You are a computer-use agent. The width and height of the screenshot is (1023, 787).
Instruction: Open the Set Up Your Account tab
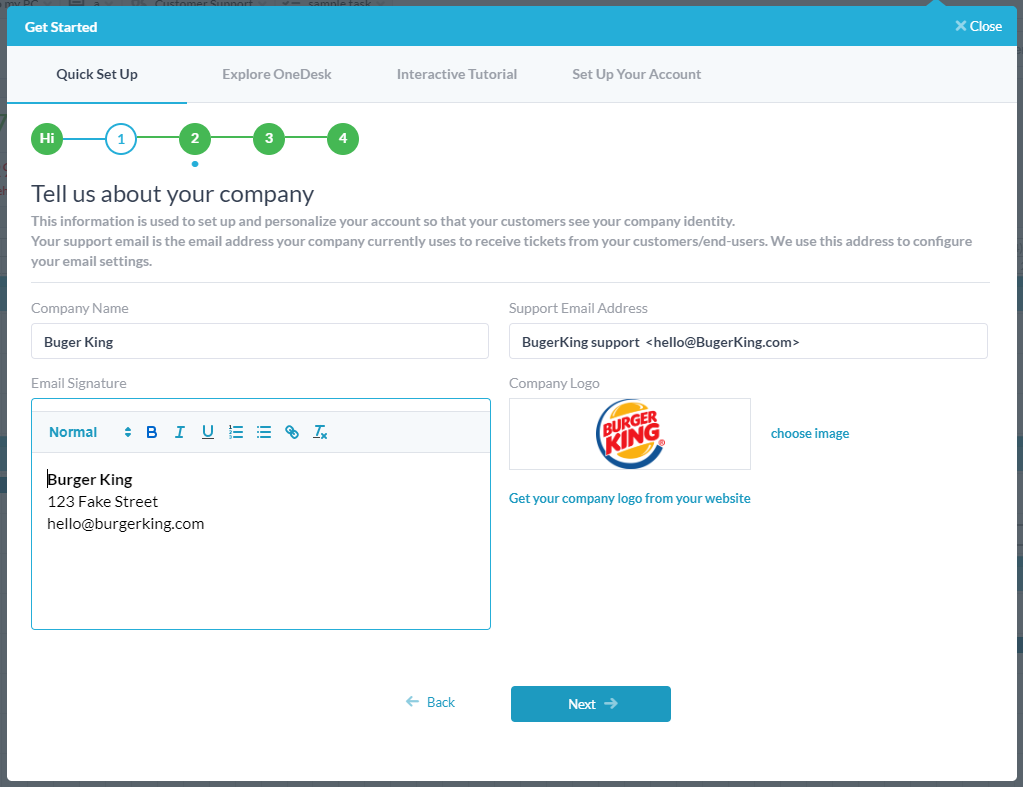point(636,74)
